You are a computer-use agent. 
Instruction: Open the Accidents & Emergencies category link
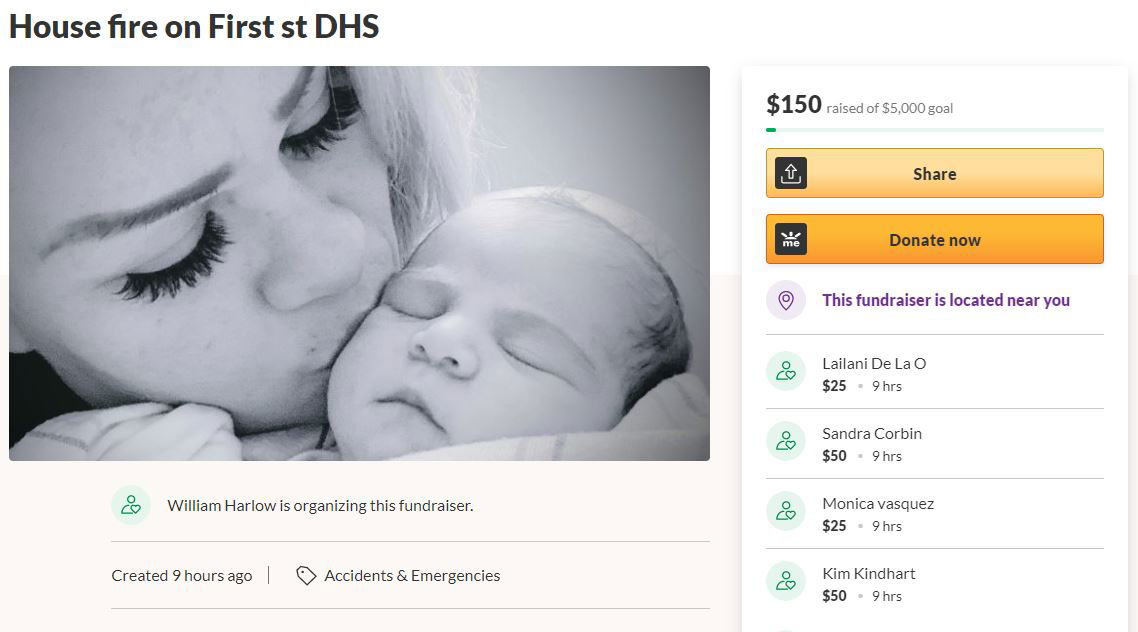click(412, 576)
